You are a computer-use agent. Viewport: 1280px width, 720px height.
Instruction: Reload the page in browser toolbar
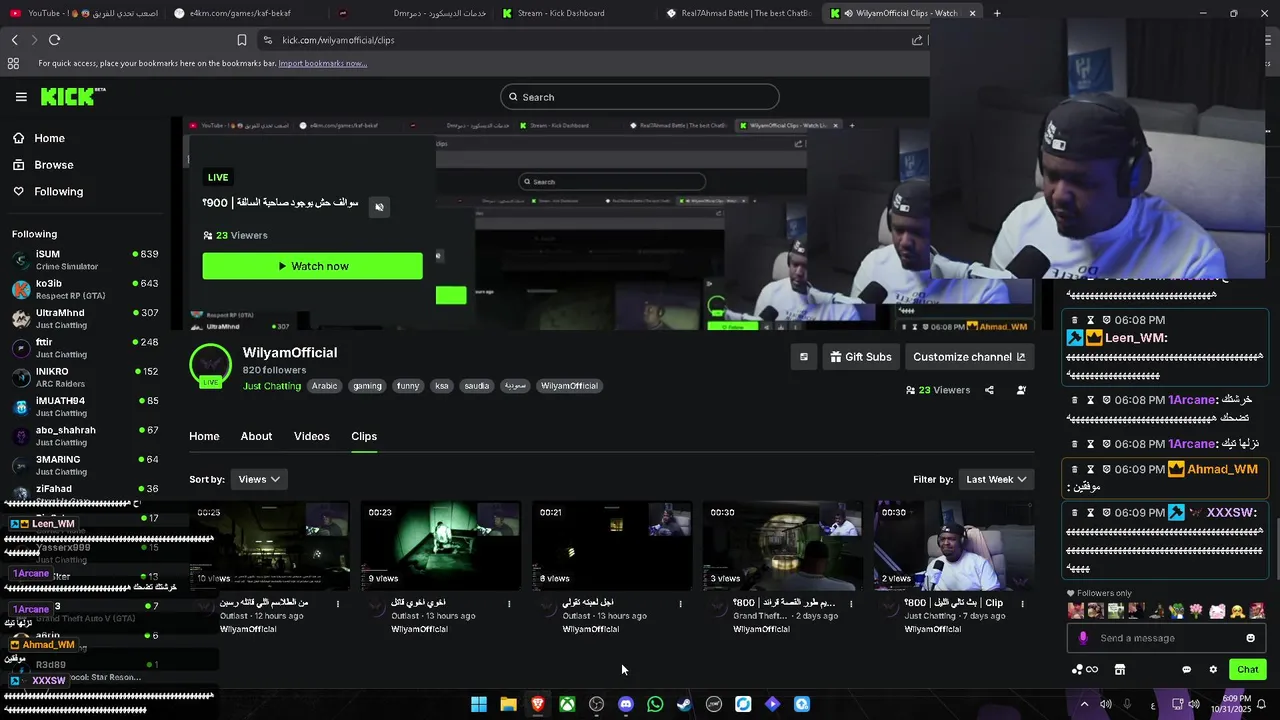click(x=54, y=40)
